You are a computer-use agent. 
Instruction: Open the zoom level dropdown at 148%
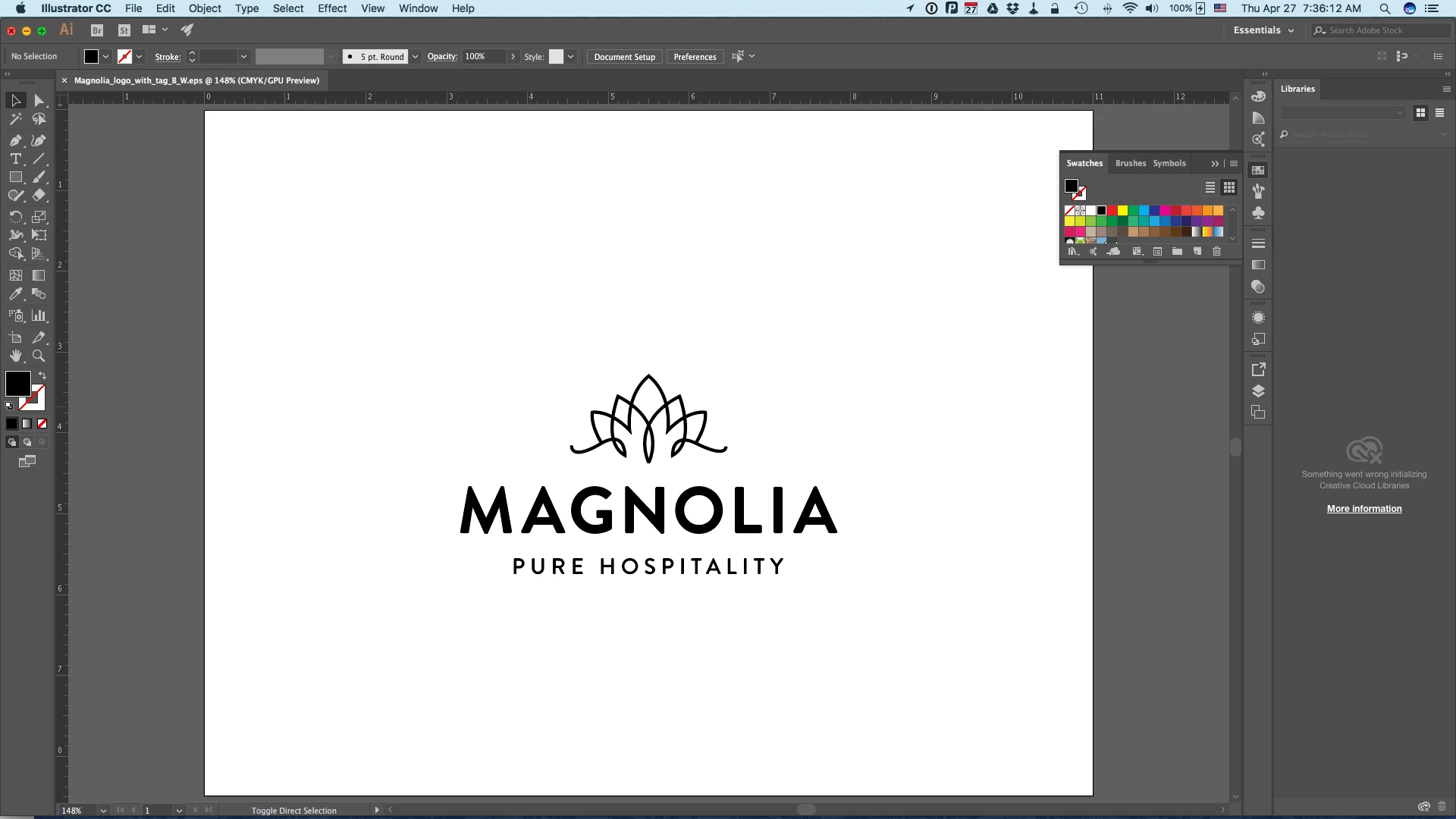tap(103, 811)
